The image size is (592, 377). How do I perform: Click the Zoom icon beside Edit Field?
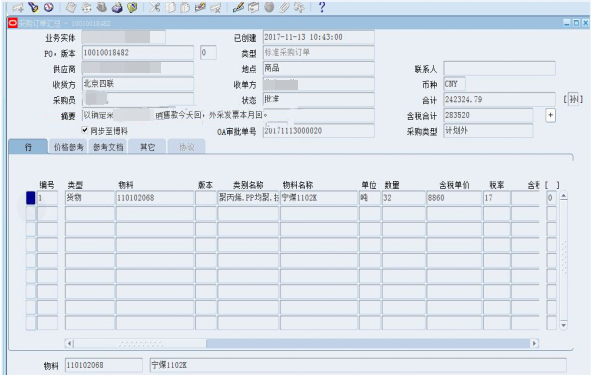tap(253, 7)
